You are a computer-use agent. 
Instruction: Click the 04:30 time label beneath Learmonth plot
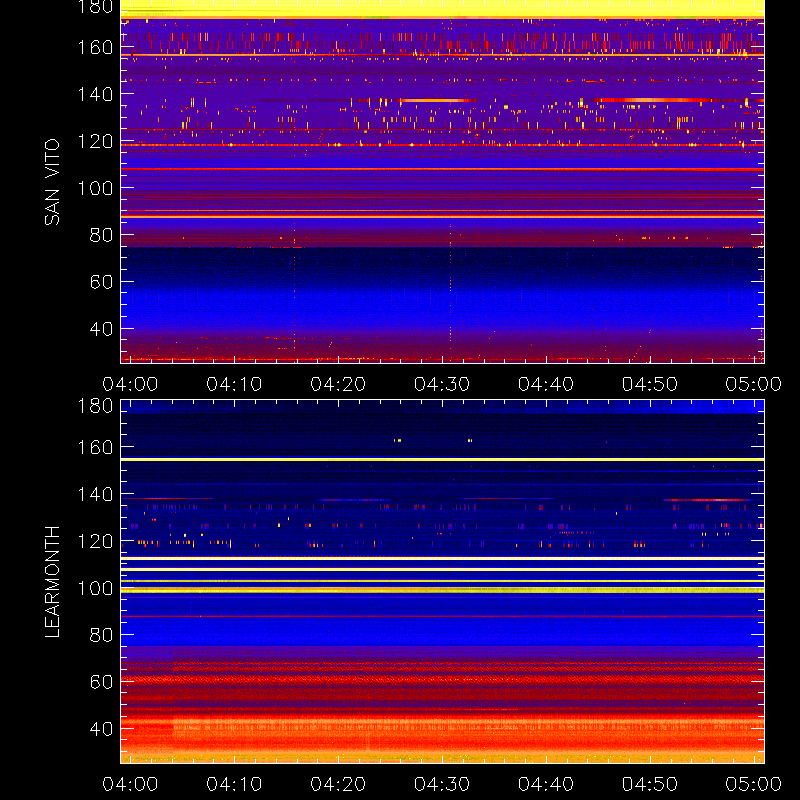(442, 784)
